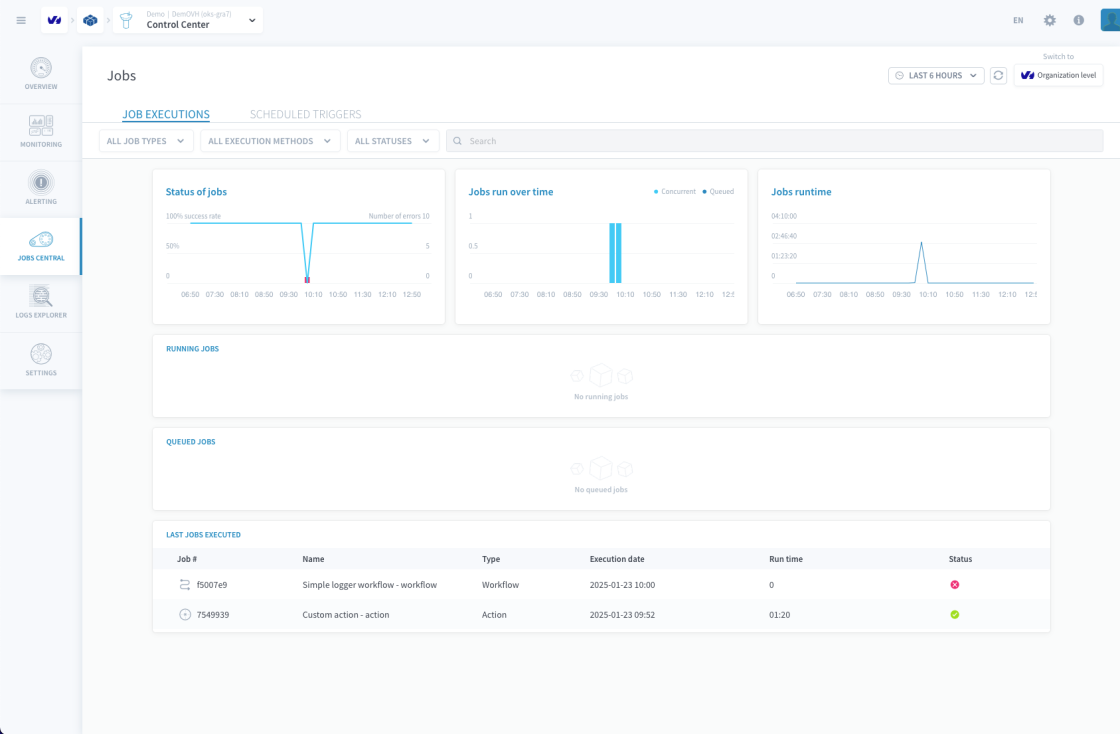Select the Job Executions tab
Image resolution: width=1120 pixels, height=734 pixels.
(166, 114)
